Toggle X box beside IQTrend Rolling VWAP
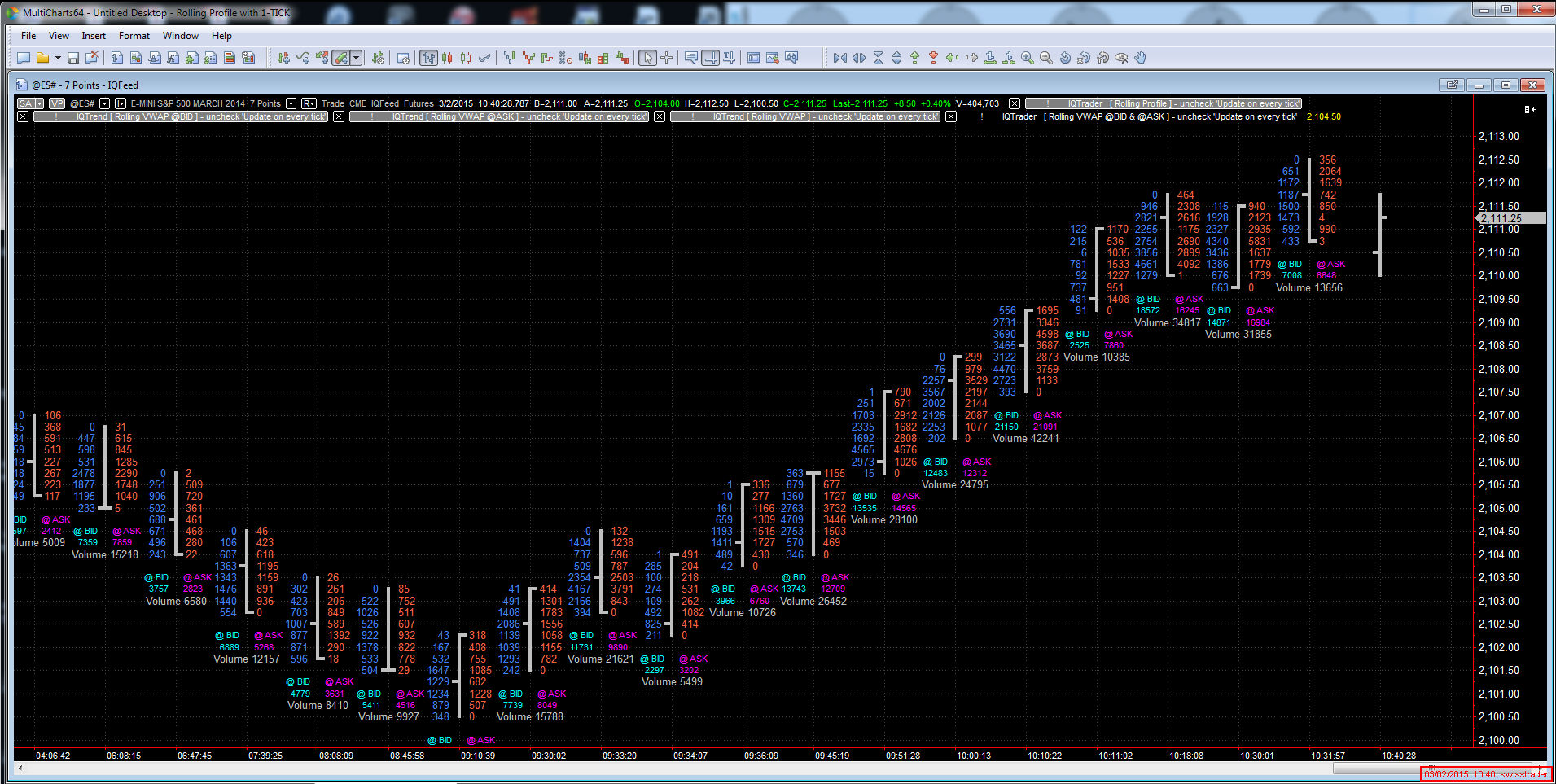The width and height of the screenshot is (1556, 784). click(660, 116)
